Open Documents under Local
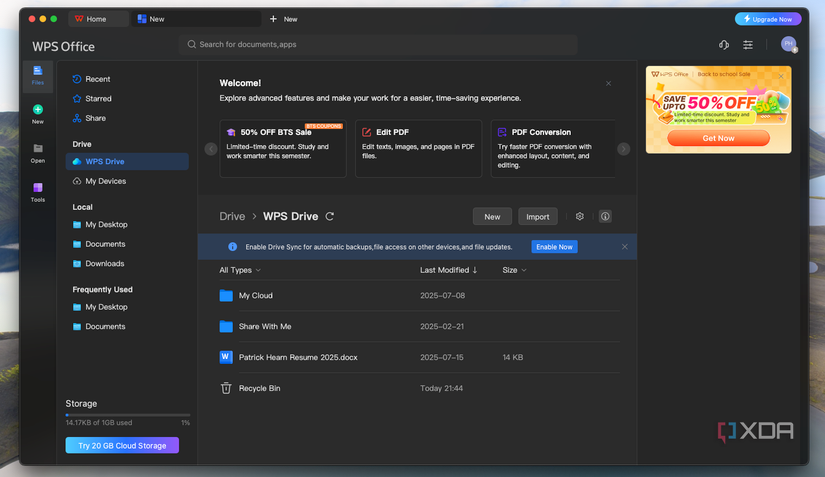This screenshot has width=825, height=477. [x=99, y=244]
